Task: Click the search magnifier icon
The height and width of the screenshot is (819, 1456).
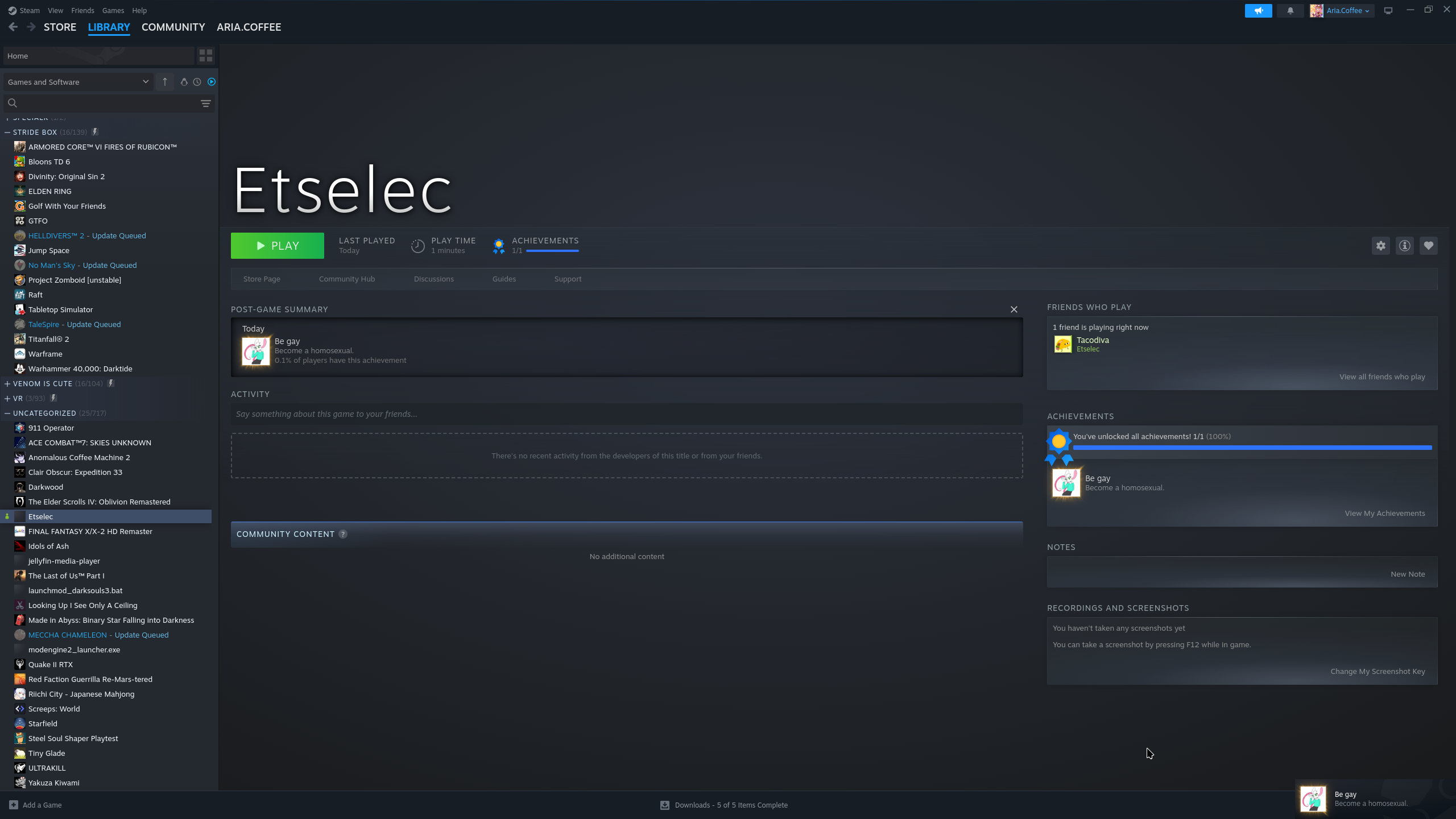Action: (13, 103)
